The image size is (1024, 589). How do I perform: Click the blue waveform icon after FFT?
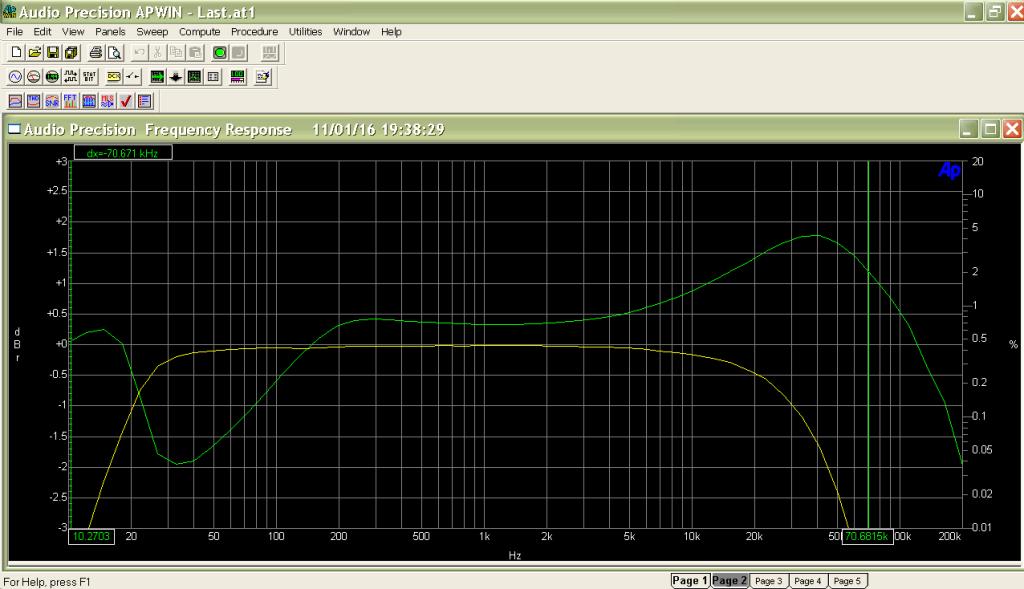click(89, 101)
